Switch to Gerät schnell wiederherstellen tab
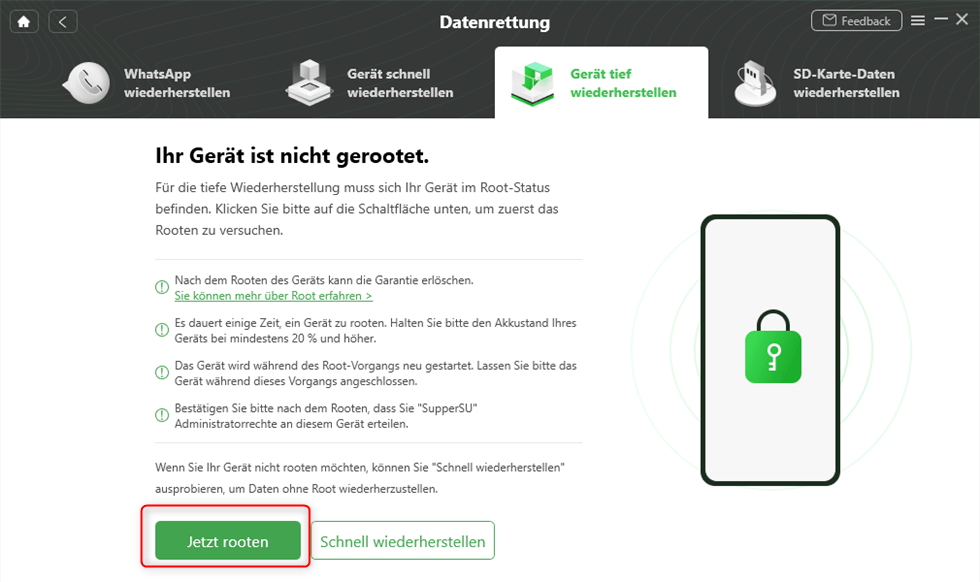 [372, 83]
